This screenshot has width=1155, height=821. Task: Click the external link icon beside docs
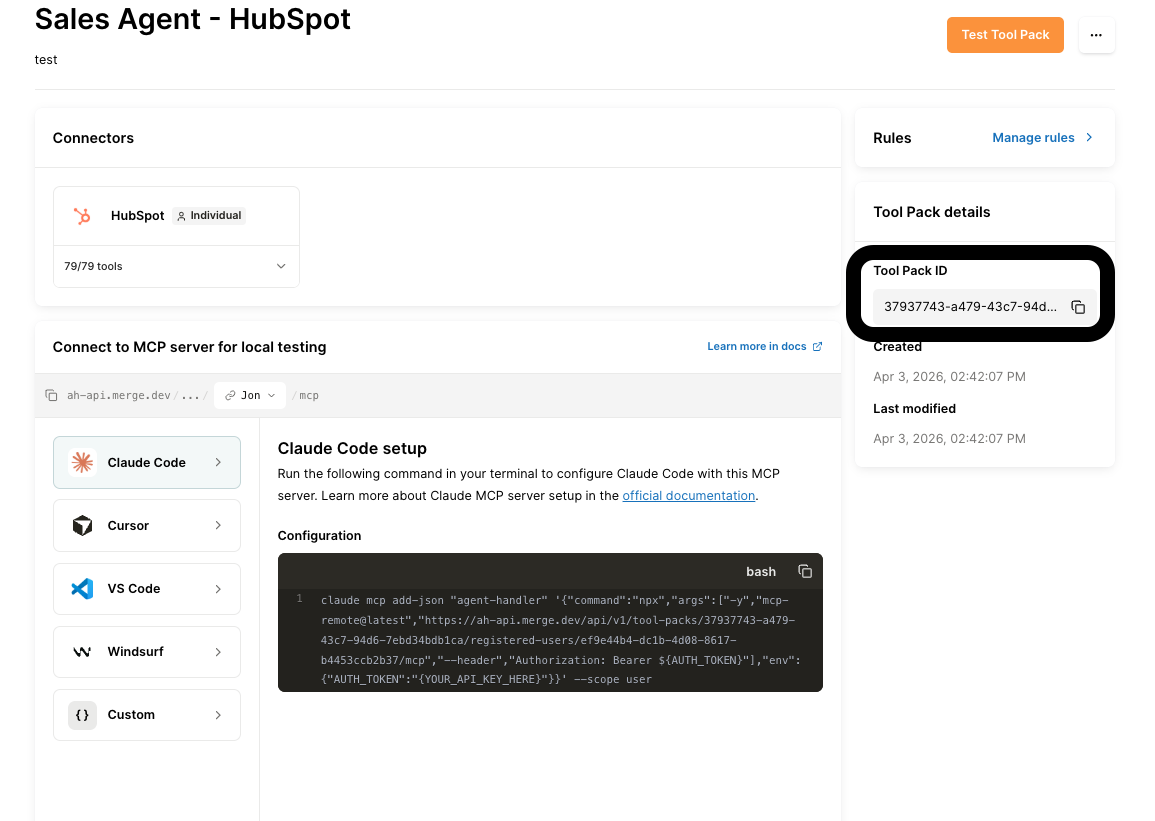817,347
